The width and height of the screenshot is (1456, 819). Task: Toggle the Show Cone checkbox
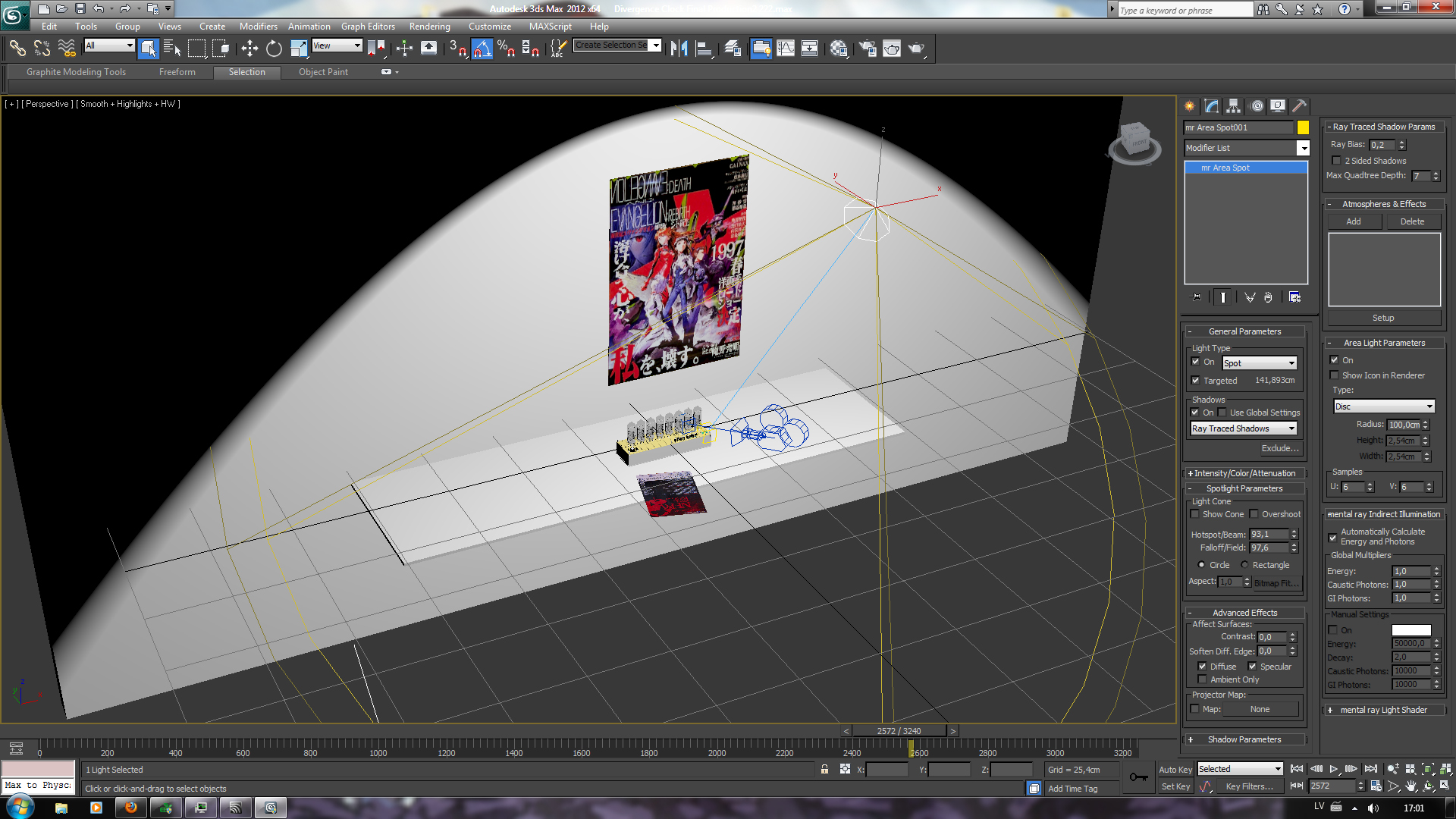(x=1196, y=514)
